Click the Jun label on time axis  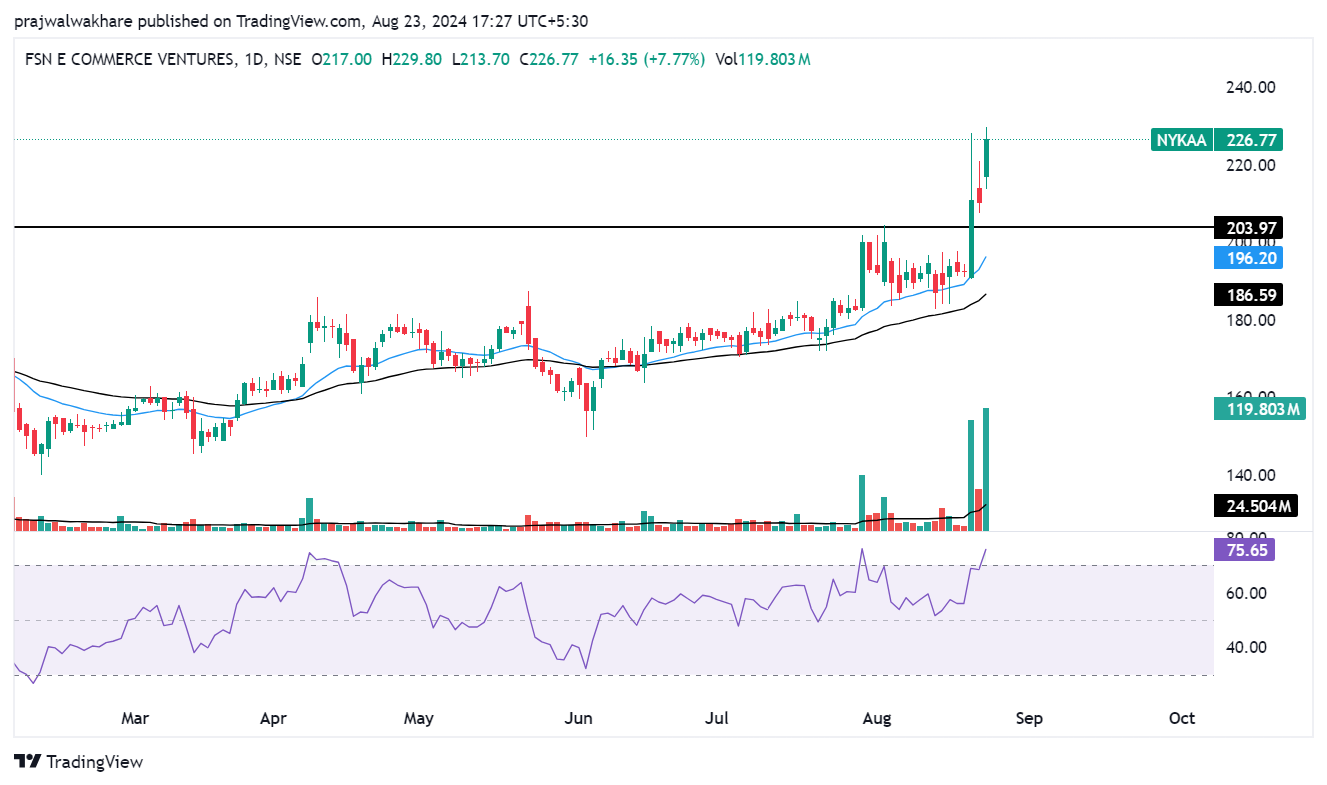click(x=579, y=718)
